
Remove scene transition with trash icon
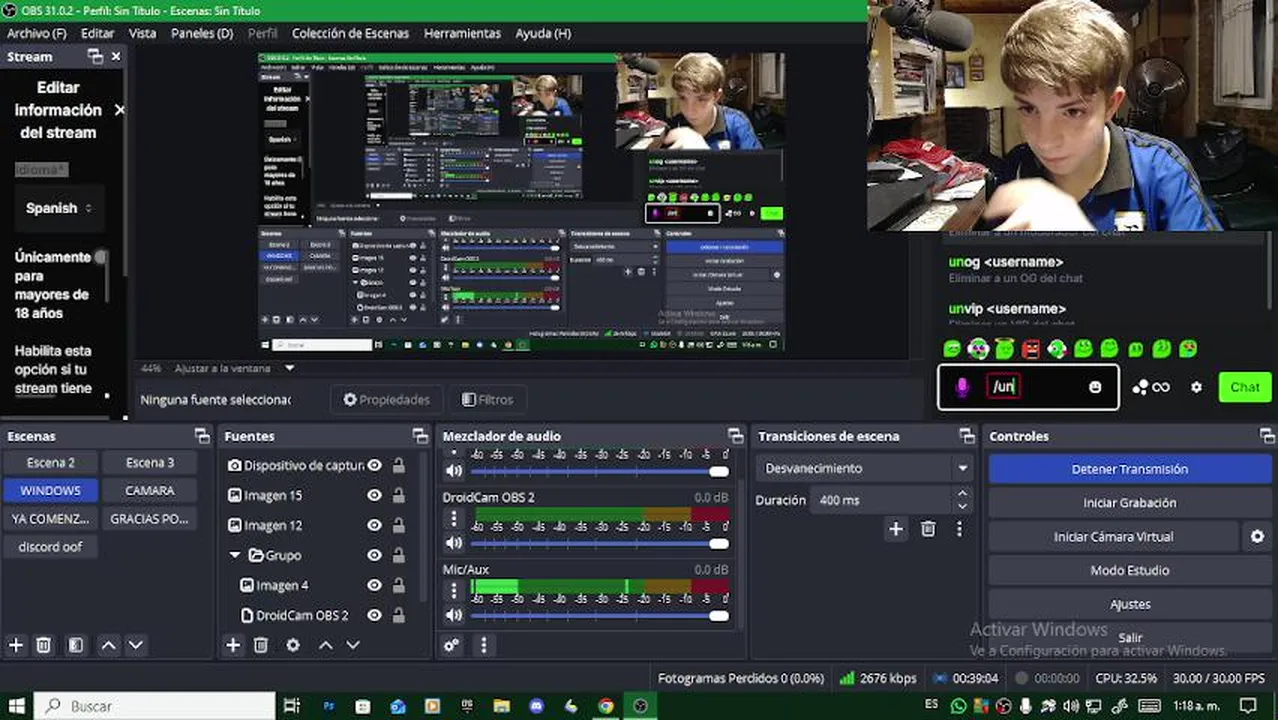[x=928, y=530]
